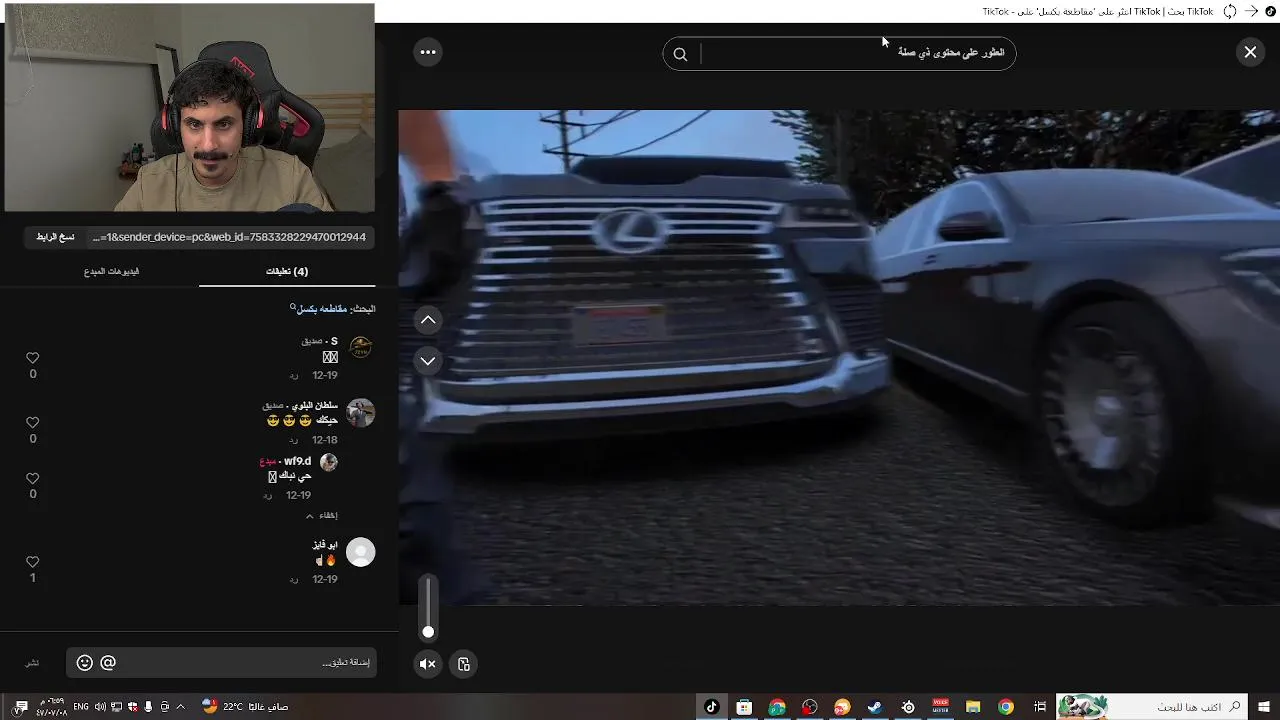Reply to the comment by S
The image size is (1280, 720).
point(294,376)
